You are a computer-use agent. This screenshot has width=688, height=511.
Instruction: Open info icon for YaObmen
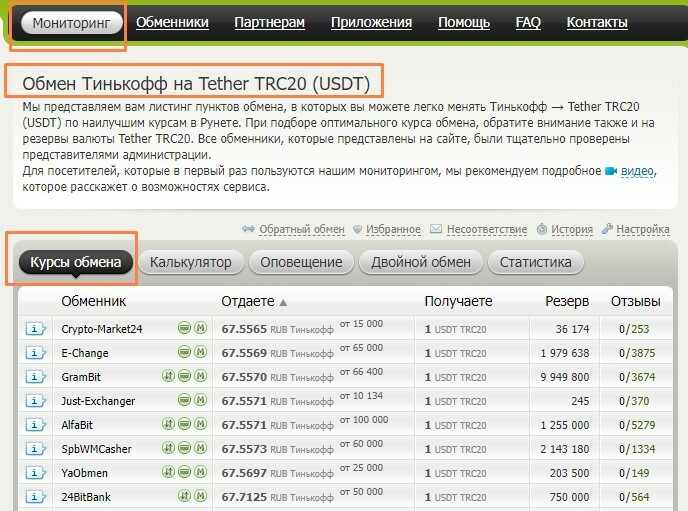point(36,473)
